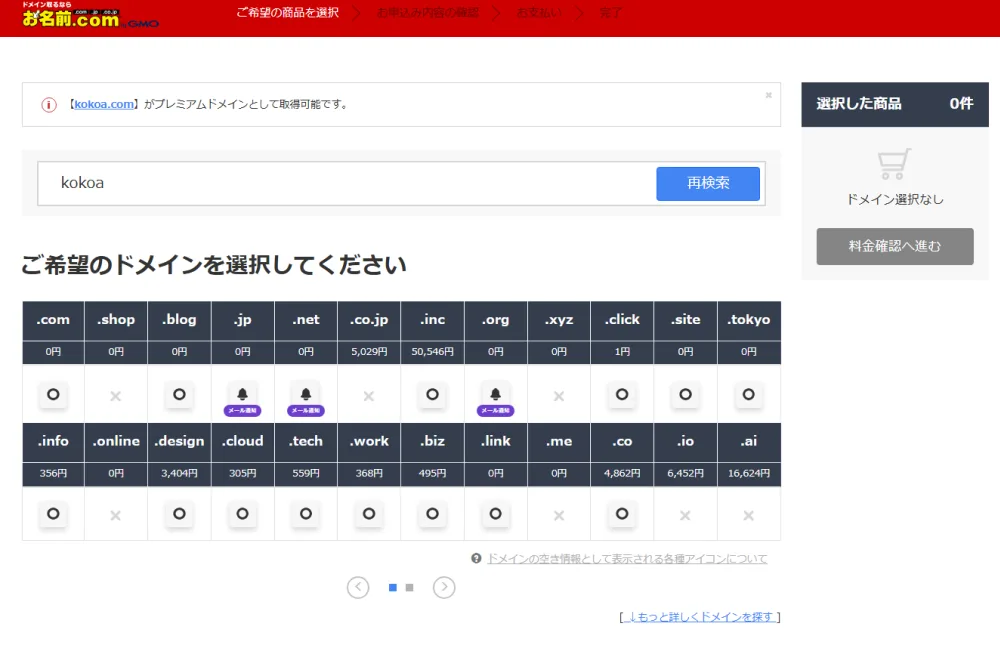Select the .blog domain availability circle

point(179,394)
